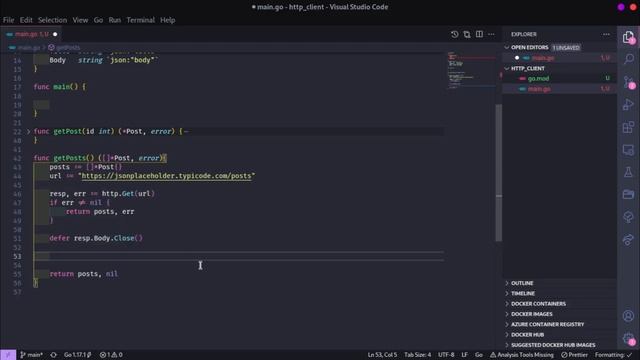Select the main.go editor tab
This screenshot has height=360, width=640.
point(31,34)
